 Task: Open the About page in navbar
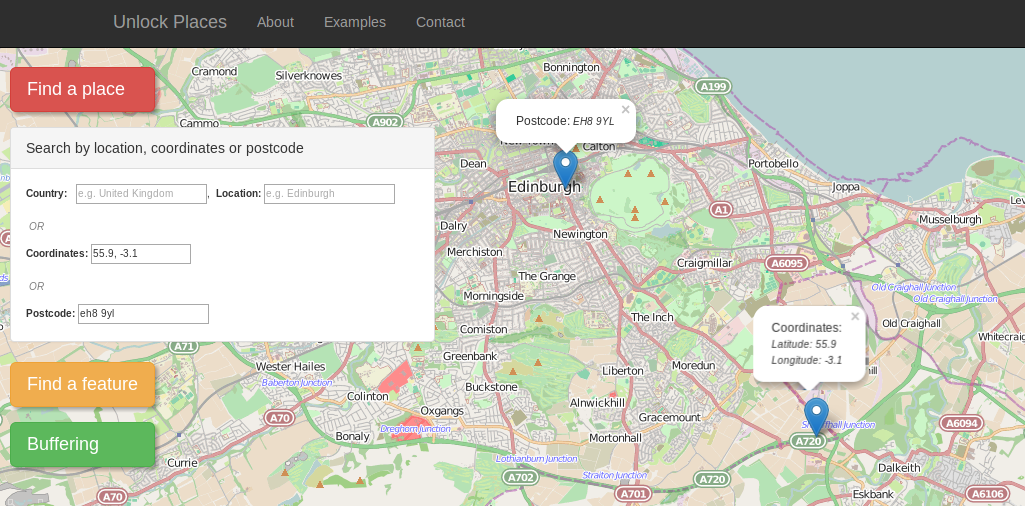coord(275,22)
